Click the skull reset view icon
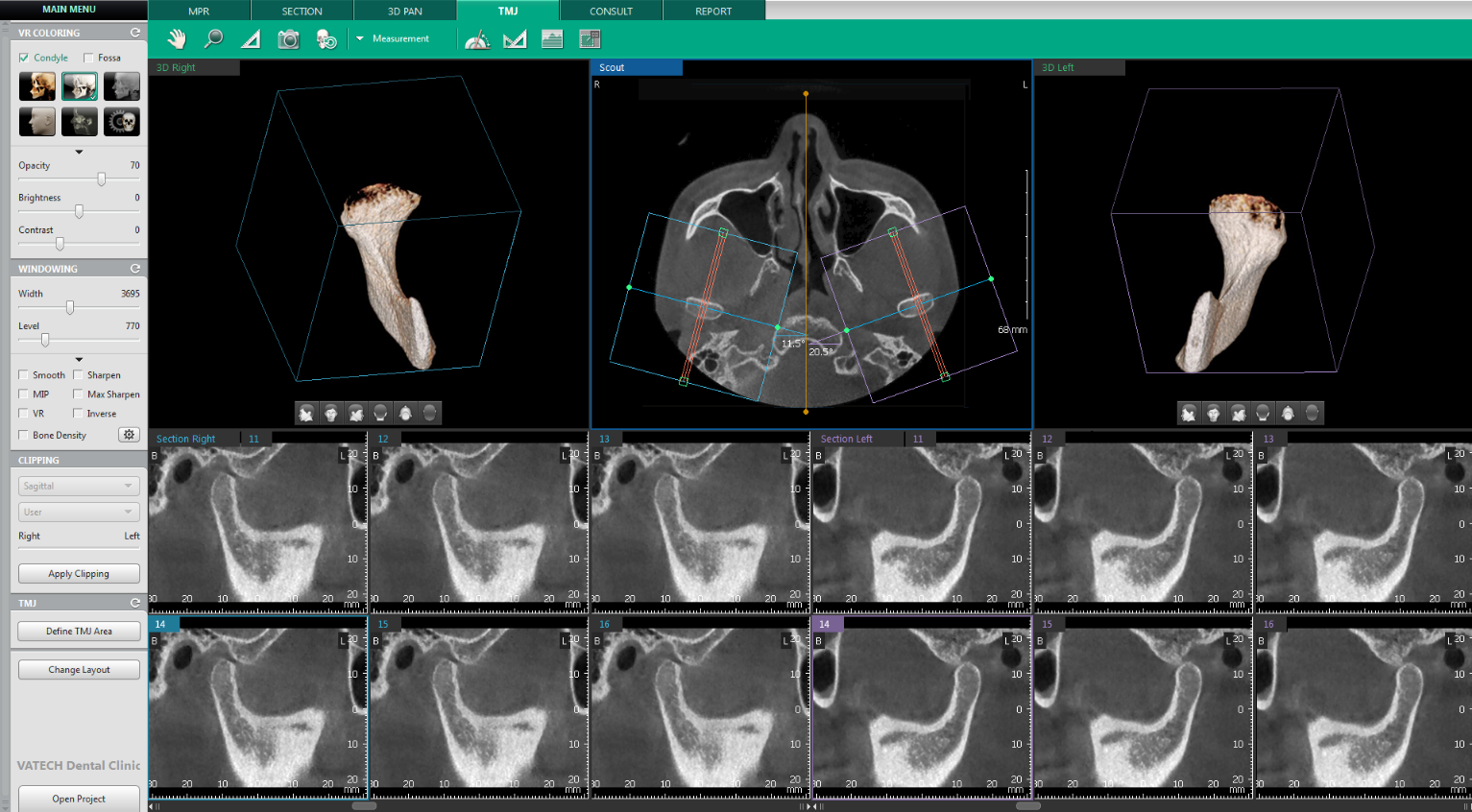1472x812 pixels. coord(326,39)
